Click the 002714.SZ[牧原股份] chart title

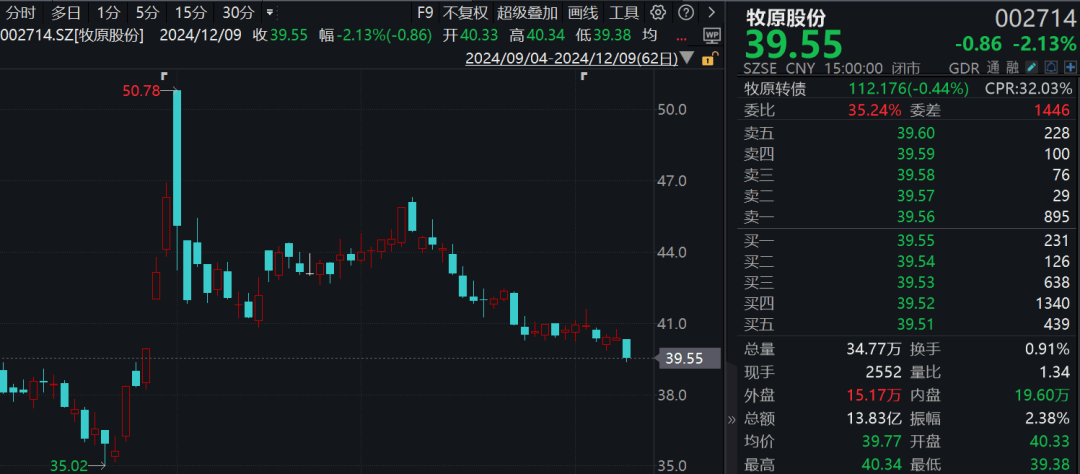point(72,36)
